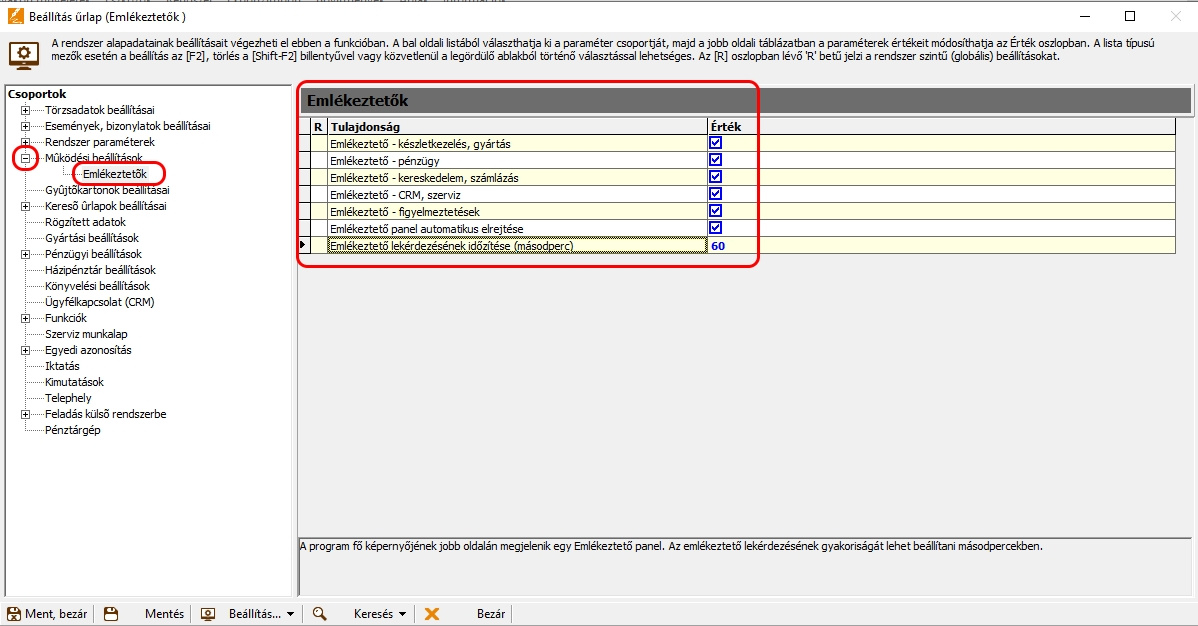Screen dimensions: 1198x626
Task: Uncheck Emlékeztető - készletkezelés, gyártás checkbox
Action: click(715, 143)
